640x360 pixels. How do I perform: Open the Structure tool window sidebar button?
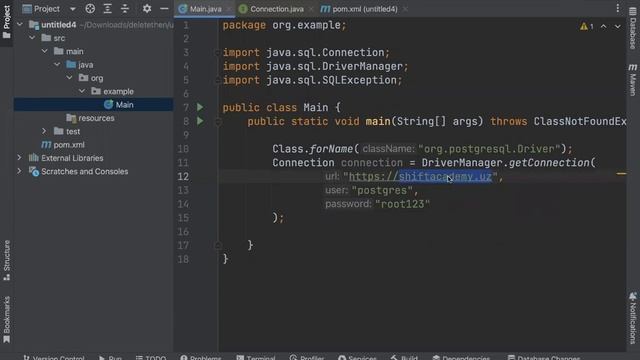tap(7, 260)
